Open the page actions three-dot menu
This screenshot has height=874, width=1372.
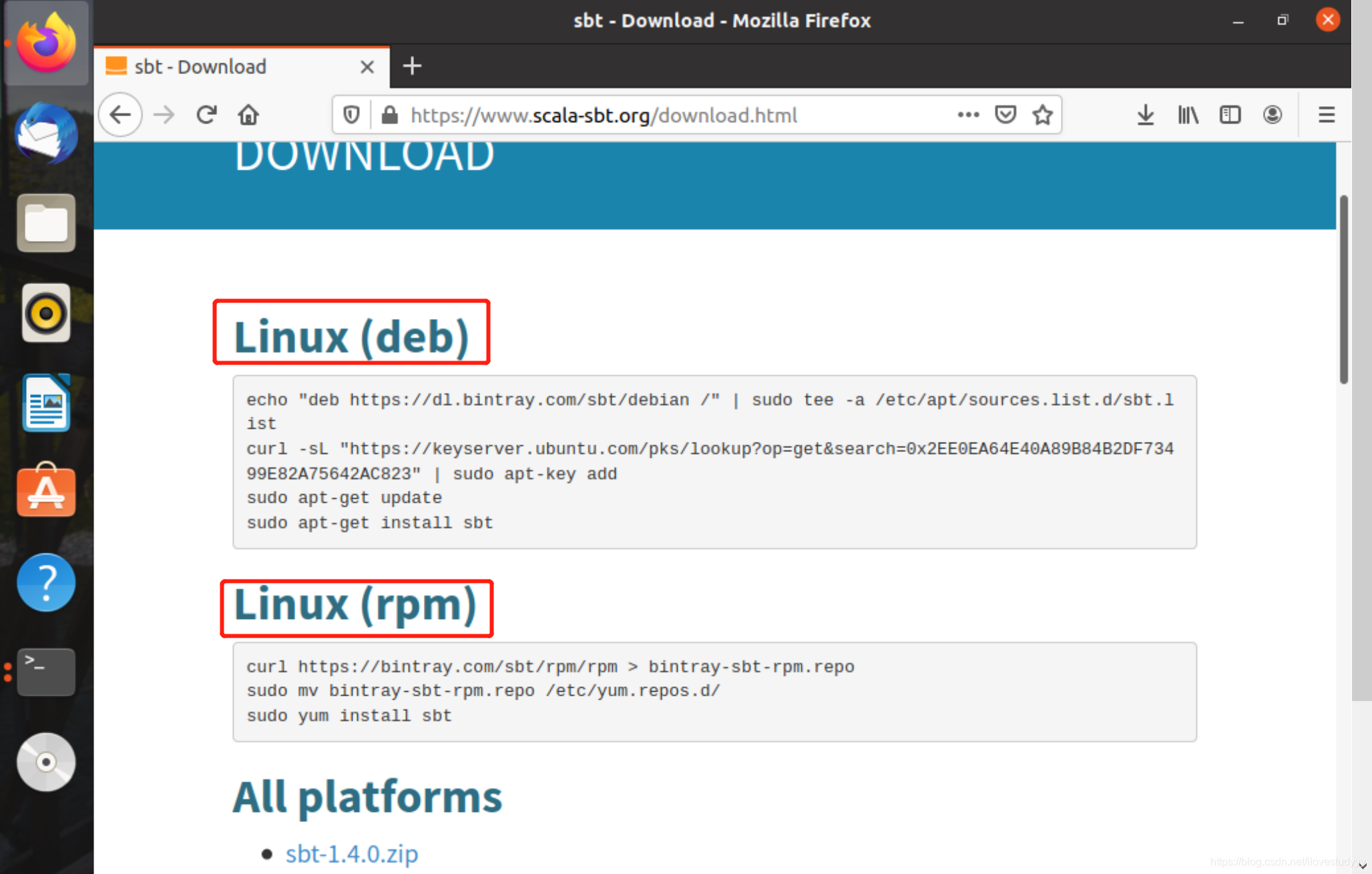click(968, 115)
